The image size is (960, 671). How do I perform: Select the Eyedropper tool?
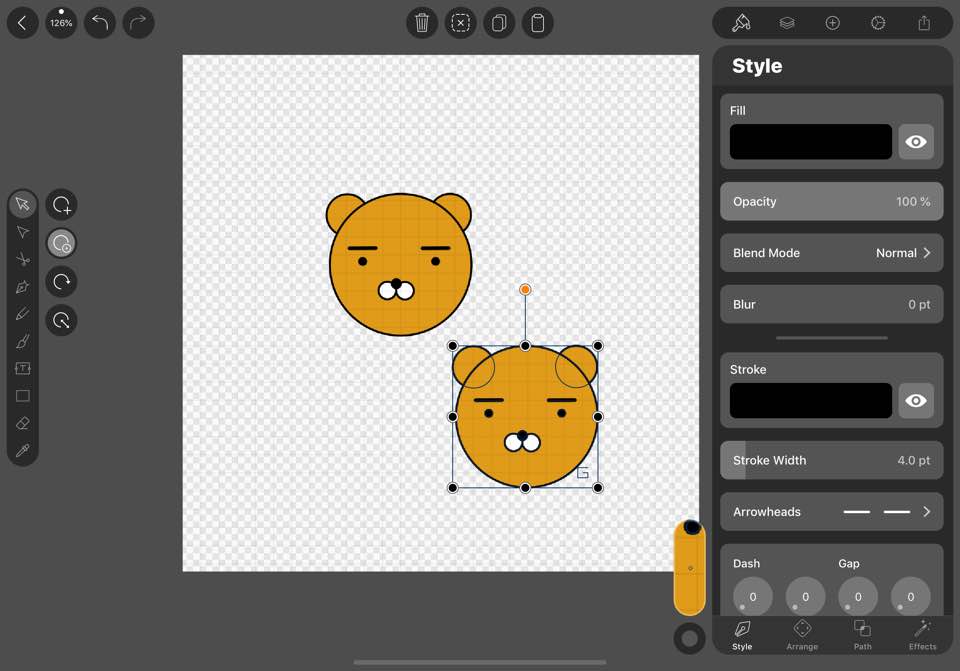(23, 451)
